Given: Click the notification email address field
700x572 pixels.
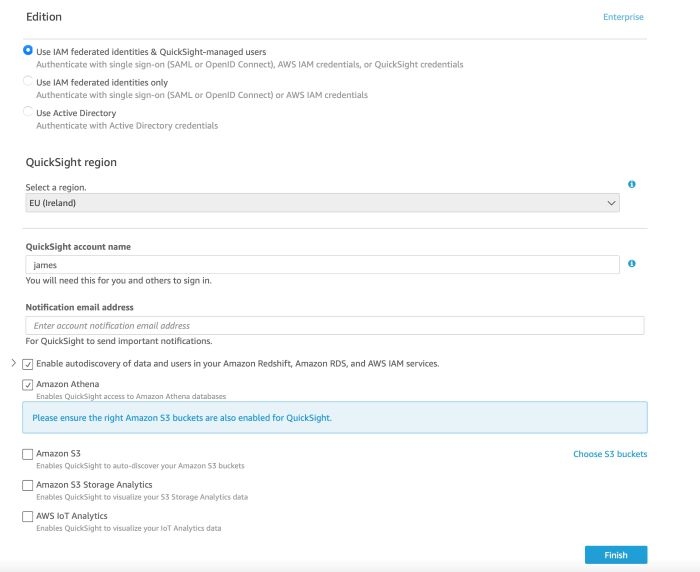Looking at the screenshot, I should [x=334, y=326].
